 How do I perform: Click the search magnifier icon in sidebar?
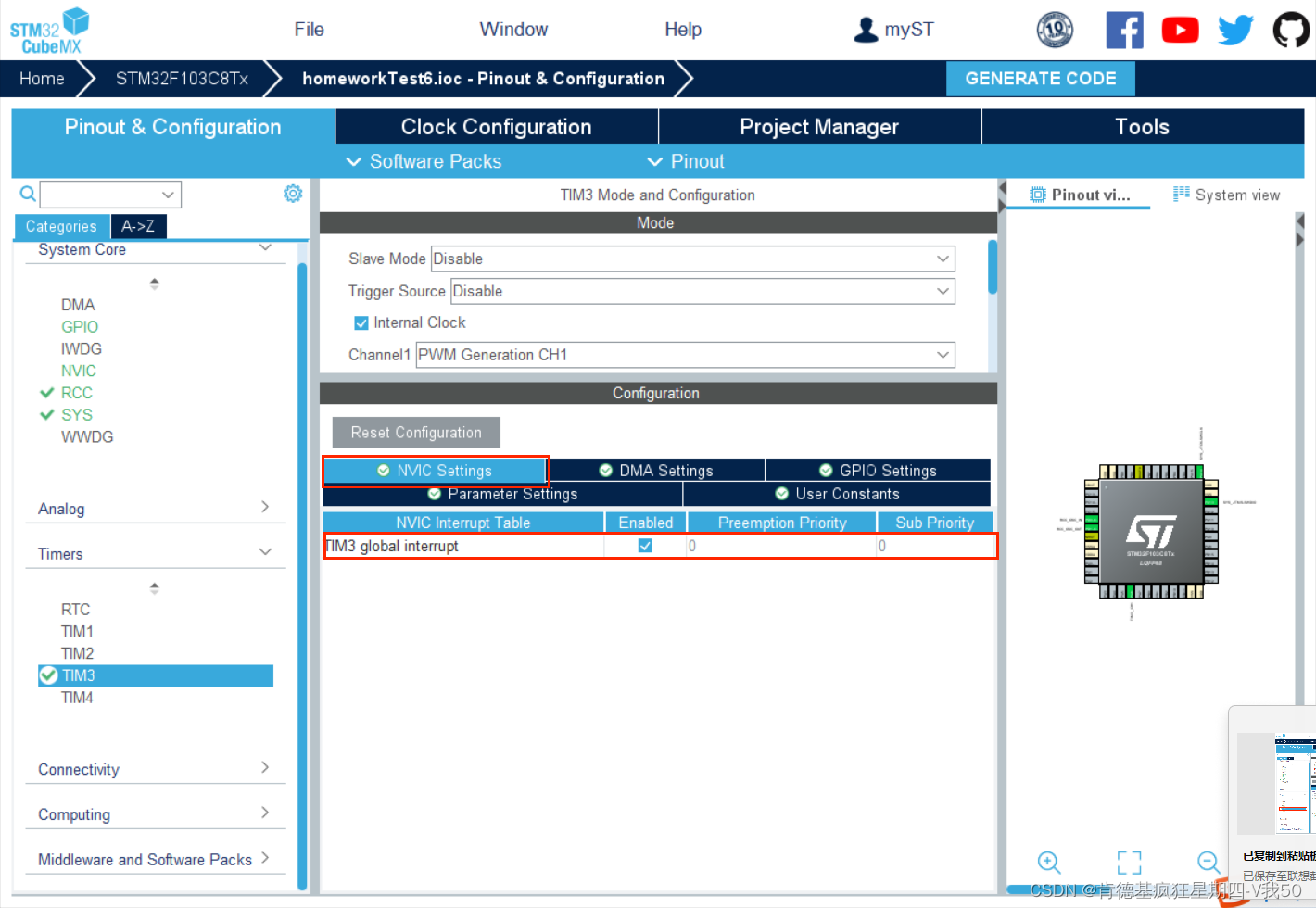tap(28, 194)
